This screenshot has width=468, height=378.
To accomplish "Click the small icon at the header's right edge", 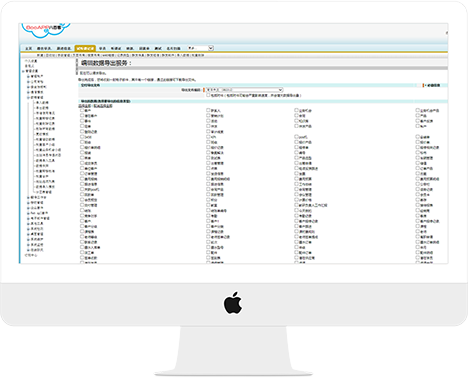I will [446, 33].
